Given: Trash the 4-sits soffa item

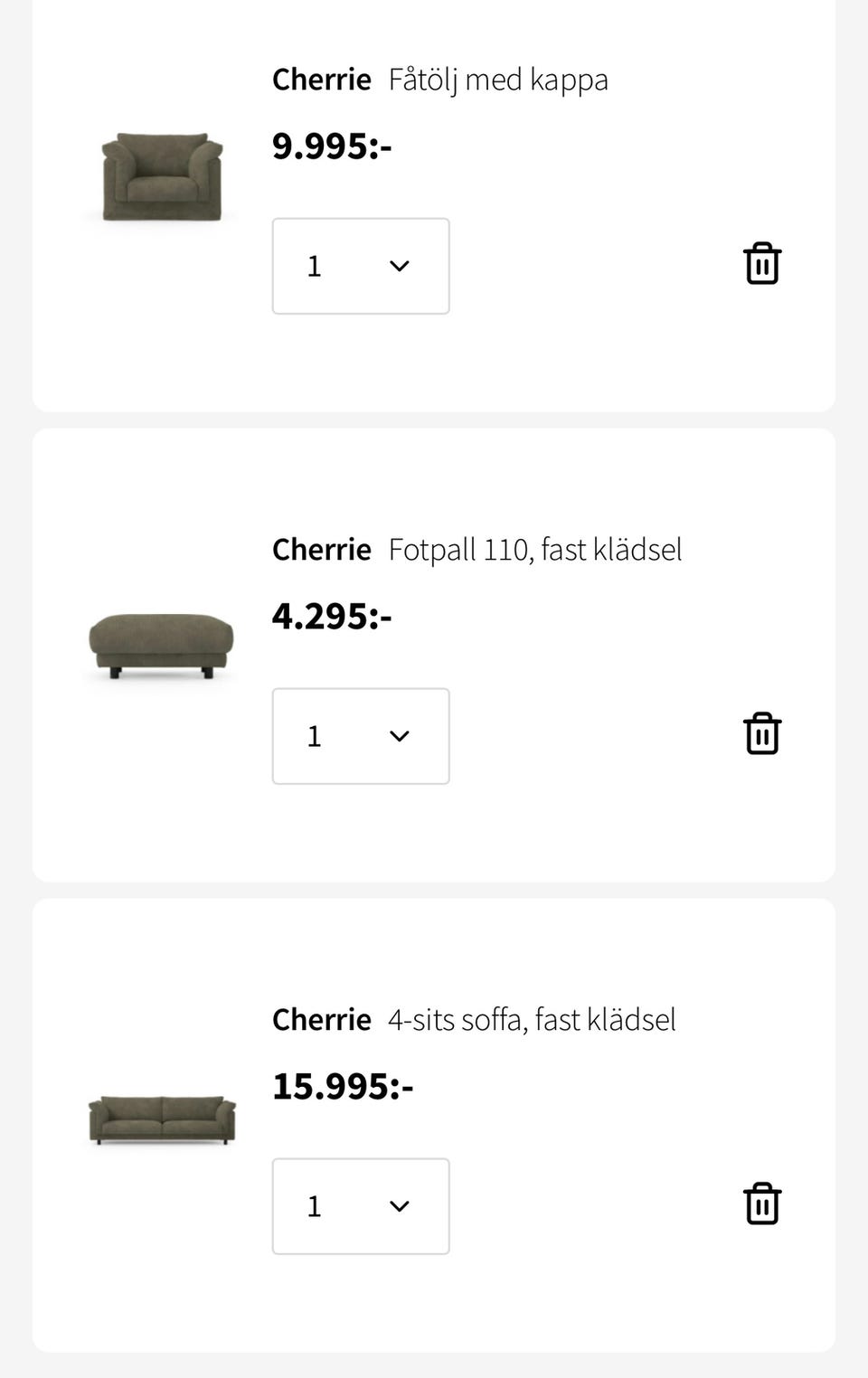Looking at the screenshot, I should [762, 1203].
